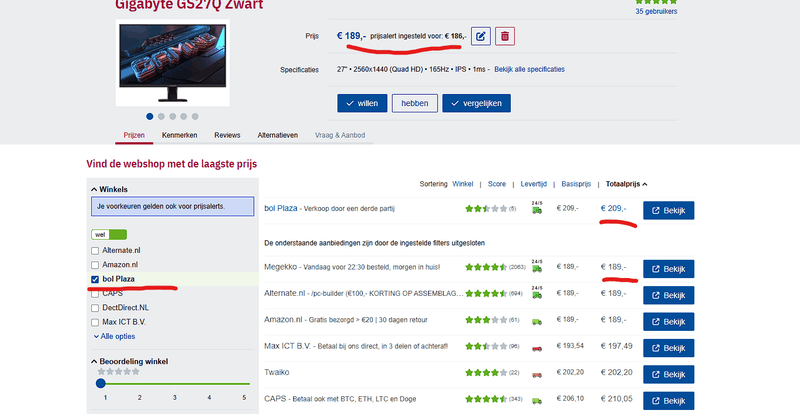Click Bekijk button for Twaiko

tap(668, 375)
